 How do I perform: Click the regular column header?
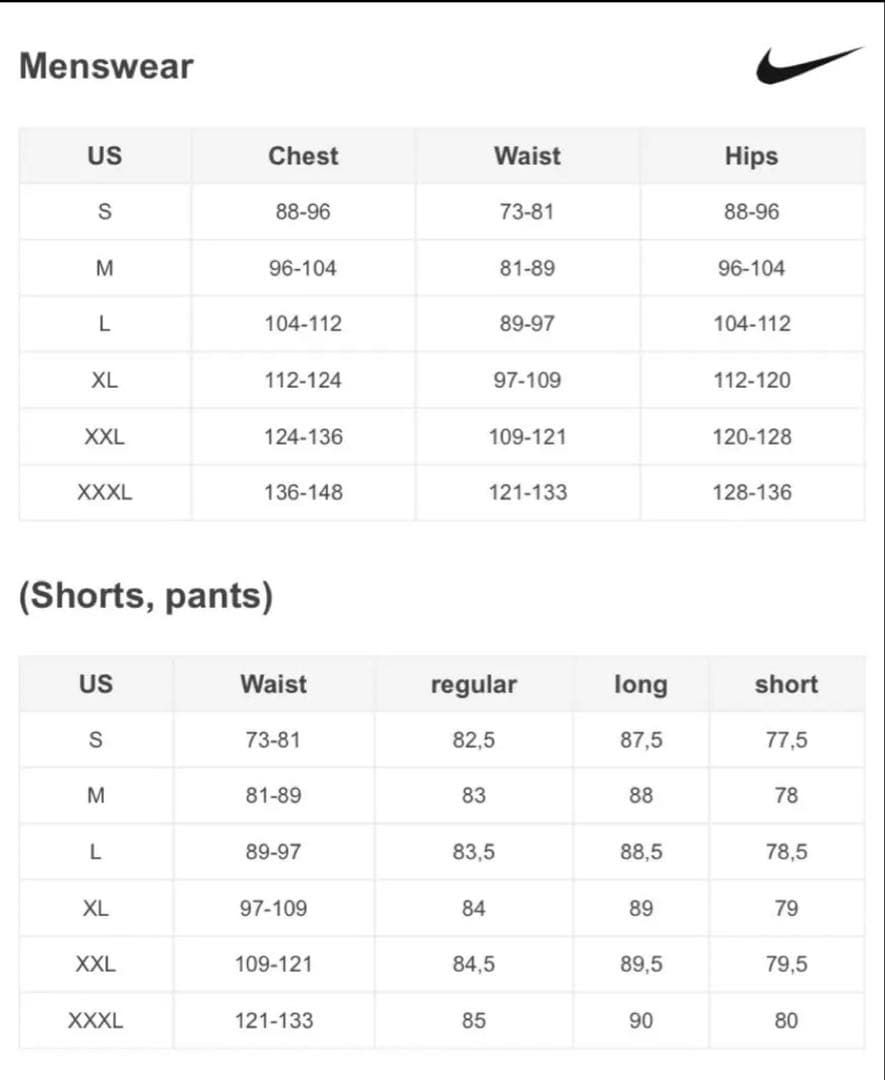pyautogui.click(x=474, y=684)
